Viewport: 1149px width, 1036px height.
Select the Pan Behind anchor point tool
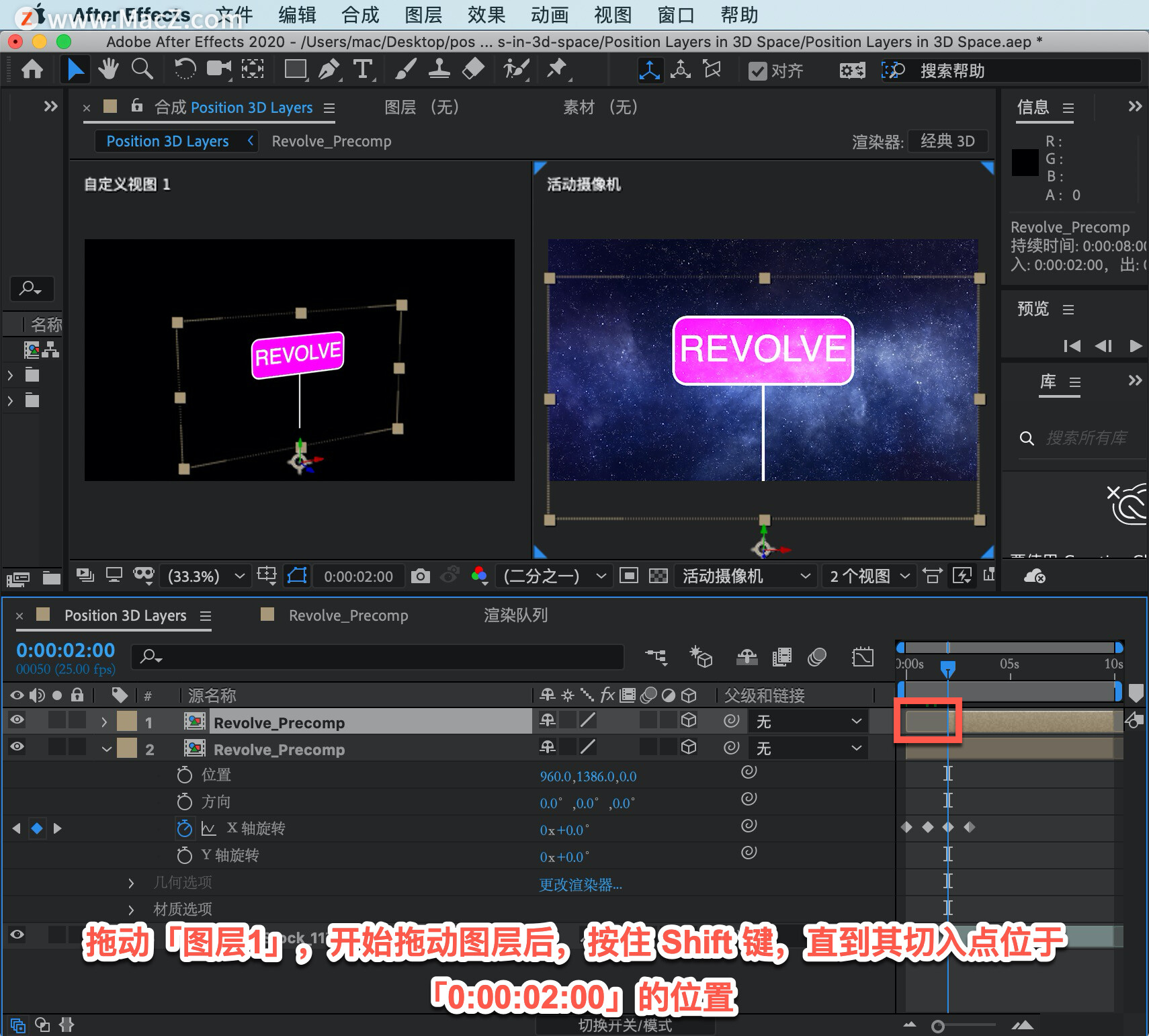253,69
